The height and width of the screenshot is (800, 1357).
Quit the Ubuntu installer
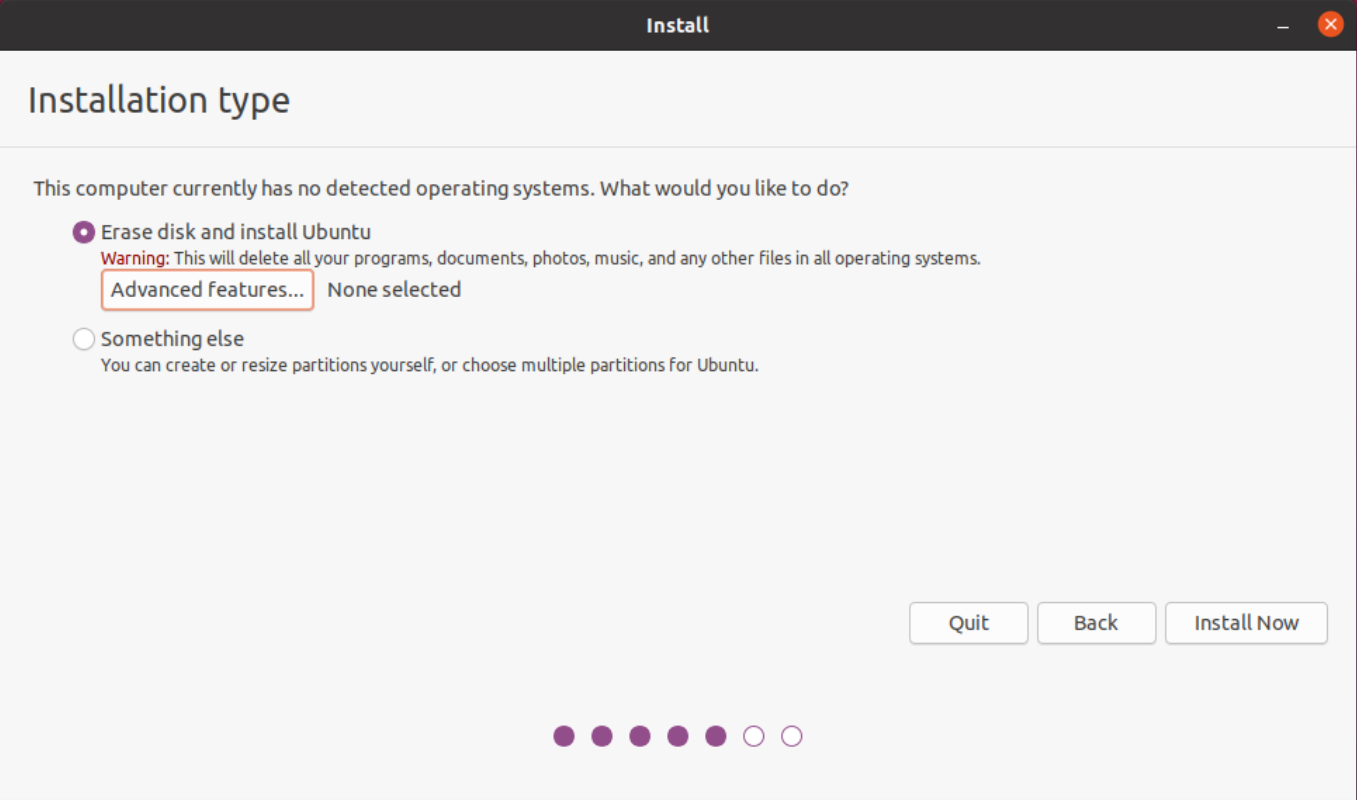click(x=968, y=623)
